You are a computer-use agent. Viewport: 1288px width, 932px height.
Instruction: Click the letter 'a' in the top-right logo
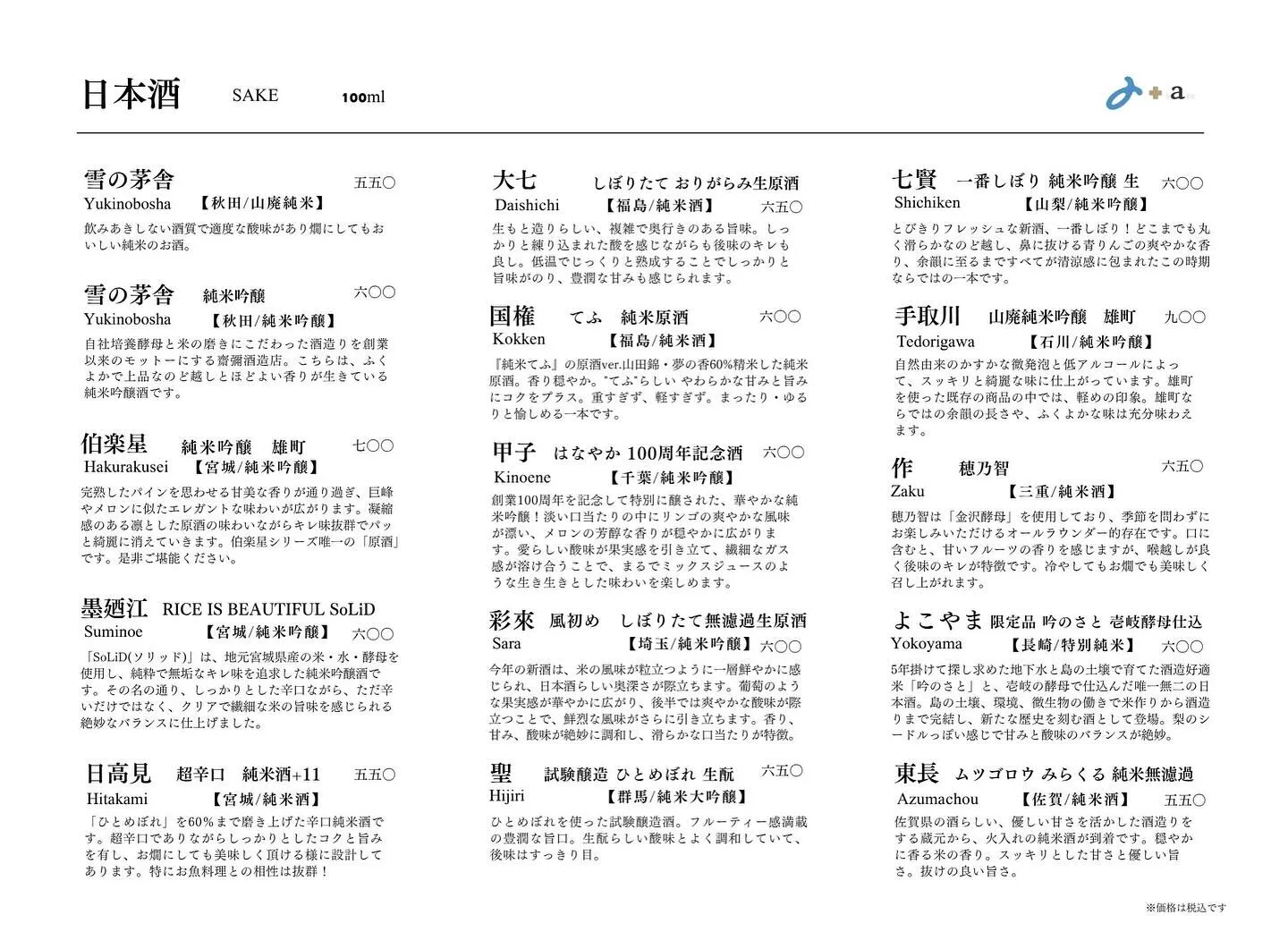click(x=1178, y=92)
